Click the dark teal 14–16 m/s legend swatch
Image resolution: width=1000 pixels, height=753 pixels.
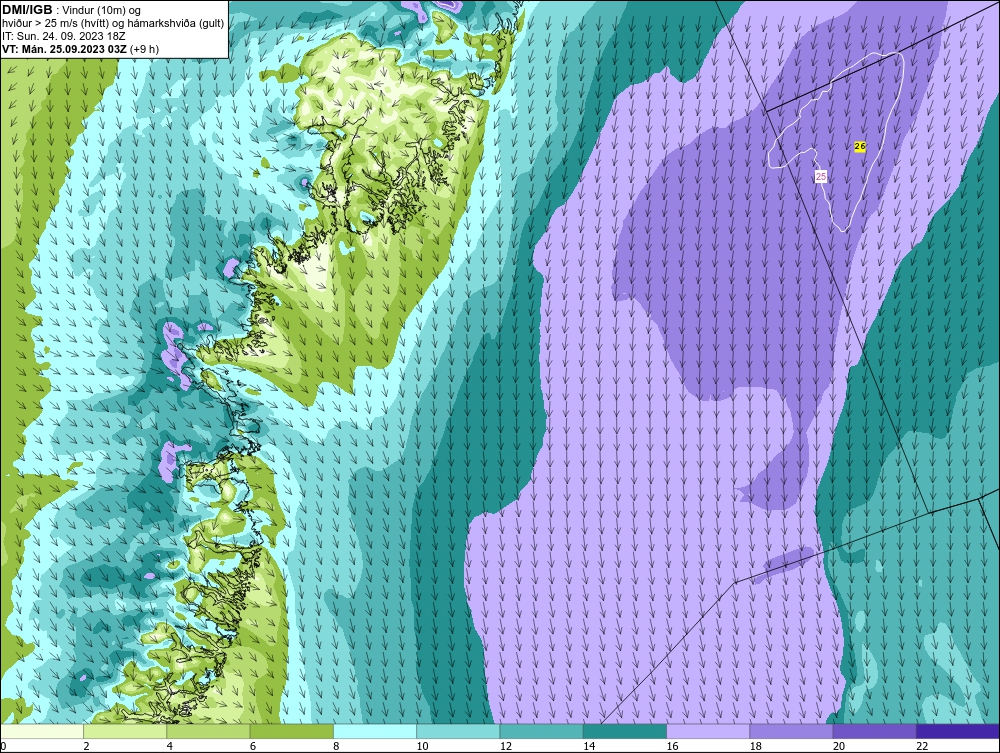point(624,731)
